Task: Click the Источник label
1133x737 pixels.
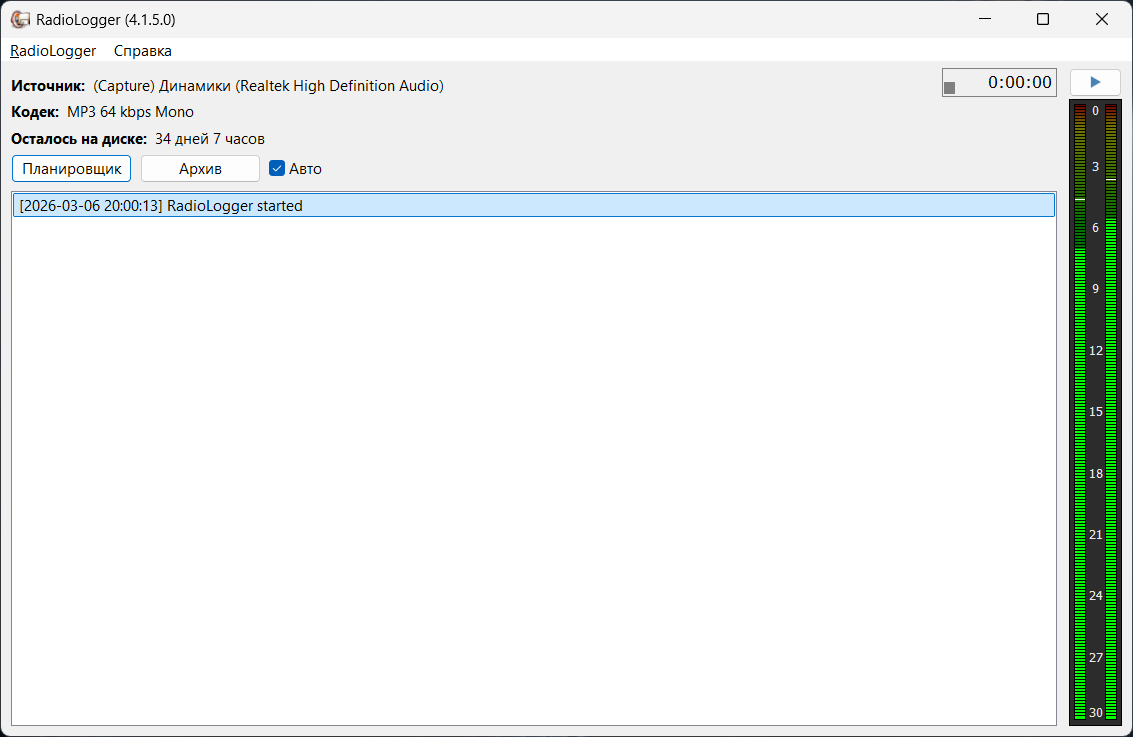Action: click(48, 85)
